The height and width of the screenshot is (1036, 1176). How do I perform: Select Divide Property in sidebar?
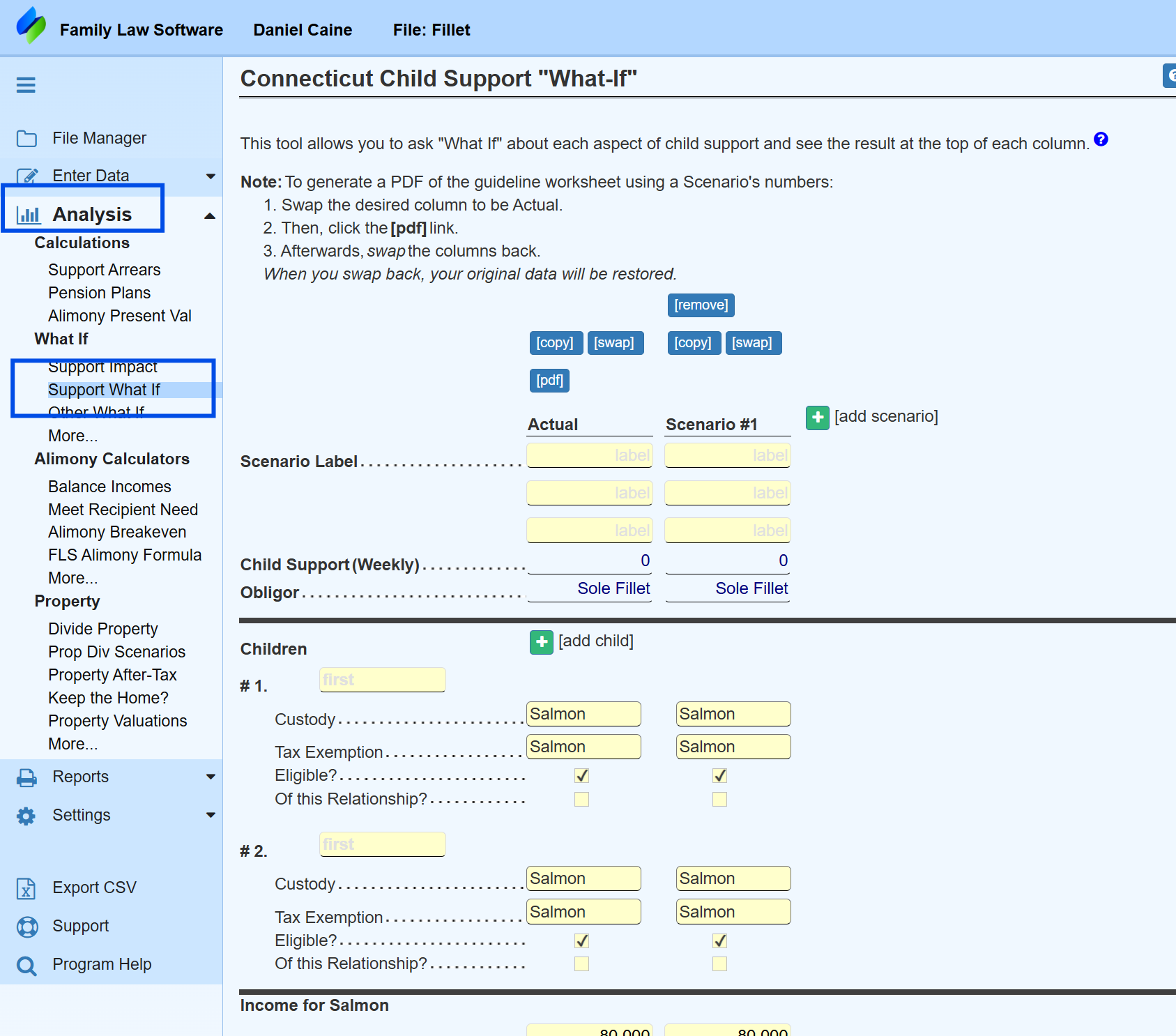click(102, 629)
